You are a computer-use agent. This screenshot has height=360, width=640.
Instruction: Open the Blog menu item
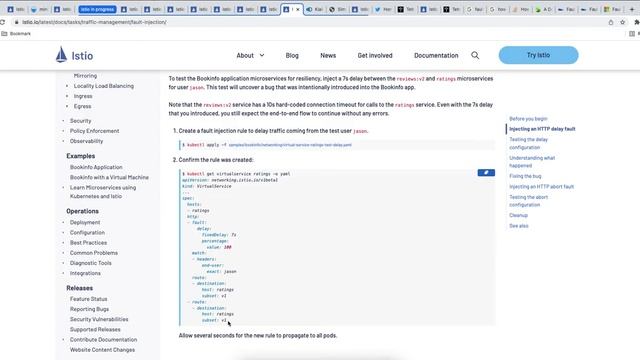click(x=292, y=56)
